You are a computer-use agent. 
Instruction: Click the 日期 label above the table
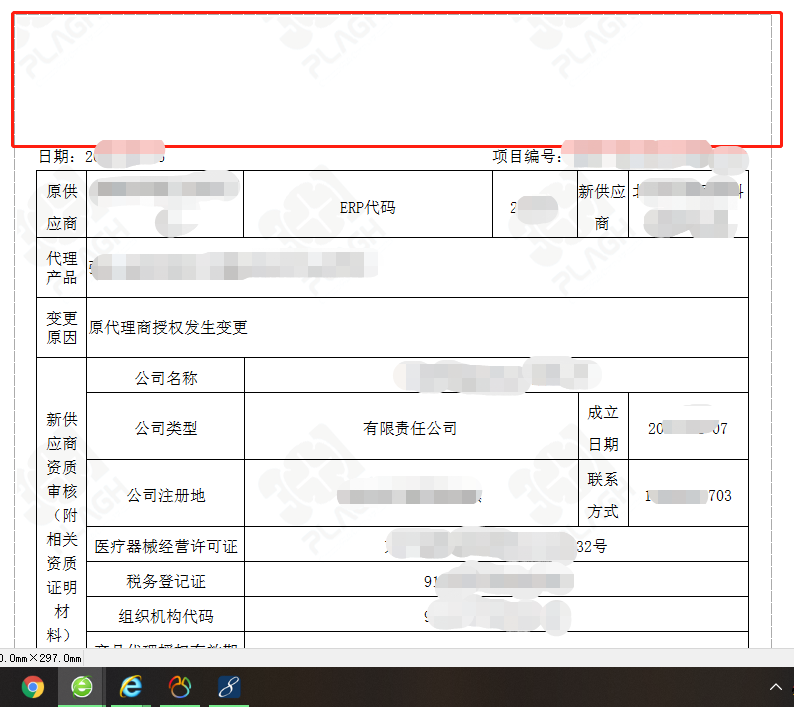(57, 156)
